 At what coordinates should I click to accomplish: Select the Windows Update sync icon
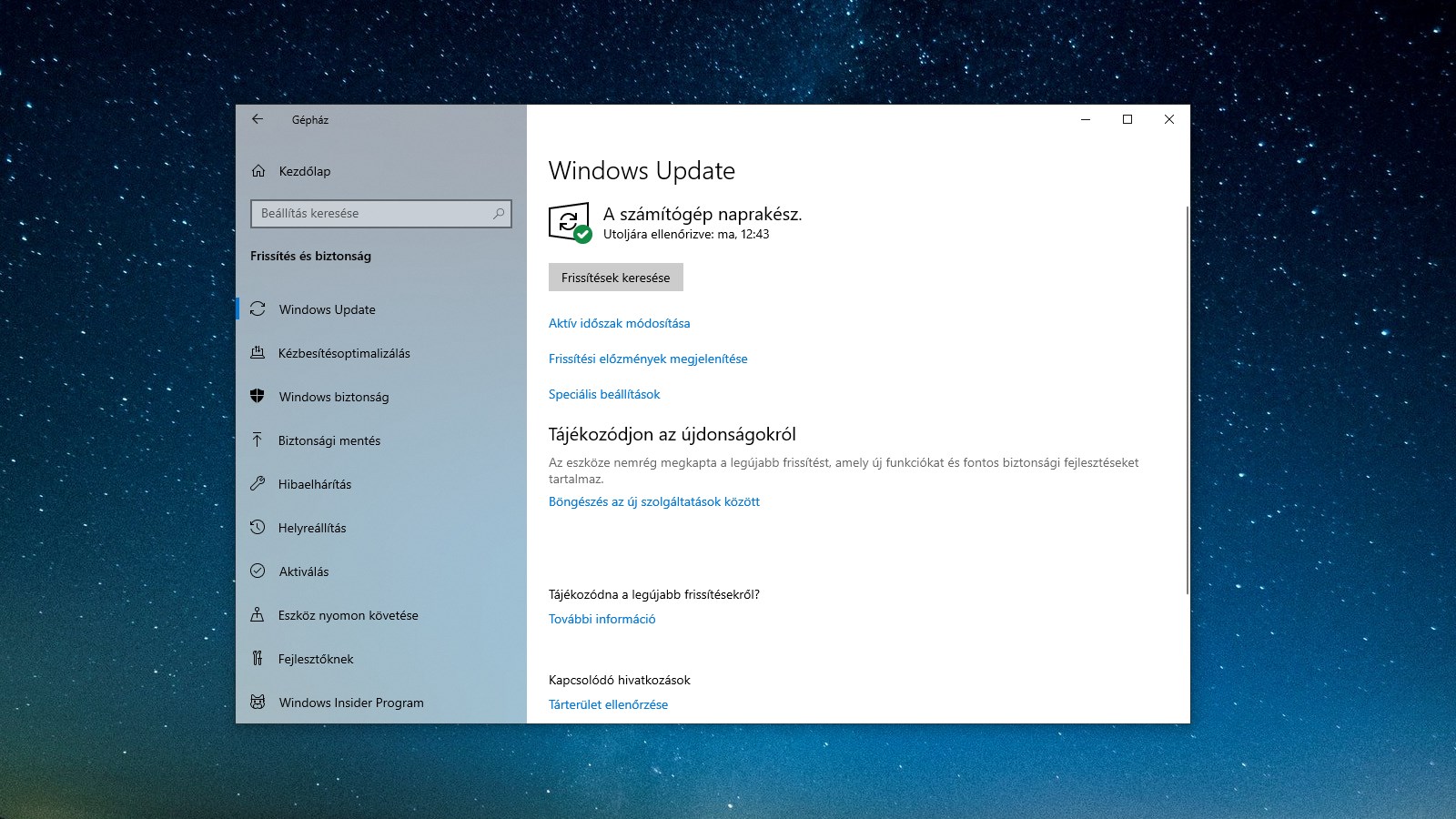258,309
